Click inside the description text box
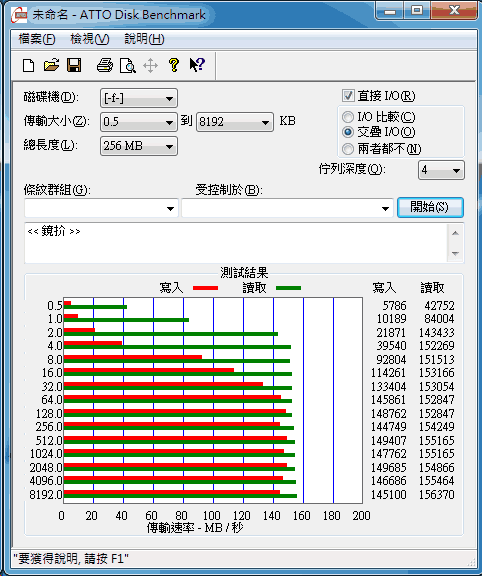Image resolution: width=482 pixels, height=576 pixels. click(x=236, y=243)
